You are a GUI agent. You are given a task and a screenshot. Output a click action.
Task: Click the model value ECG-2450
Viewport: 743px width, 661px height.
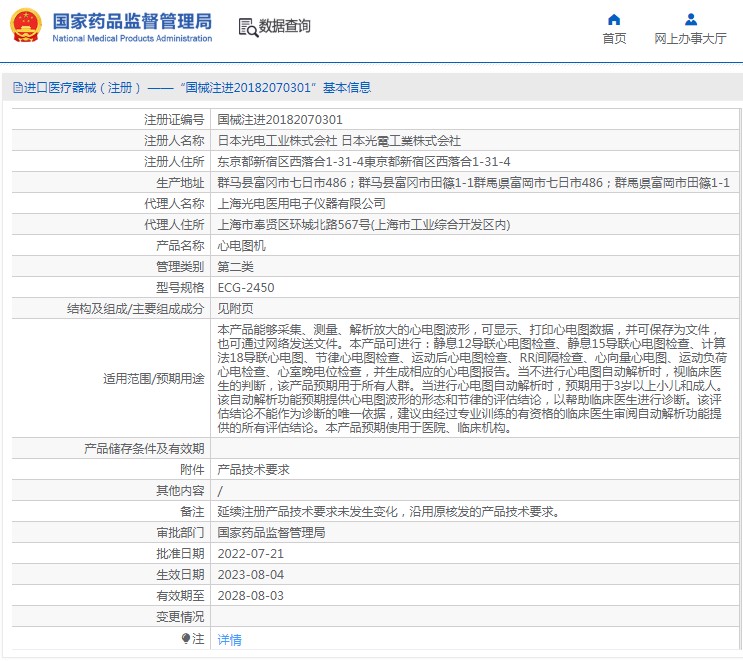[x=246, y=288]
